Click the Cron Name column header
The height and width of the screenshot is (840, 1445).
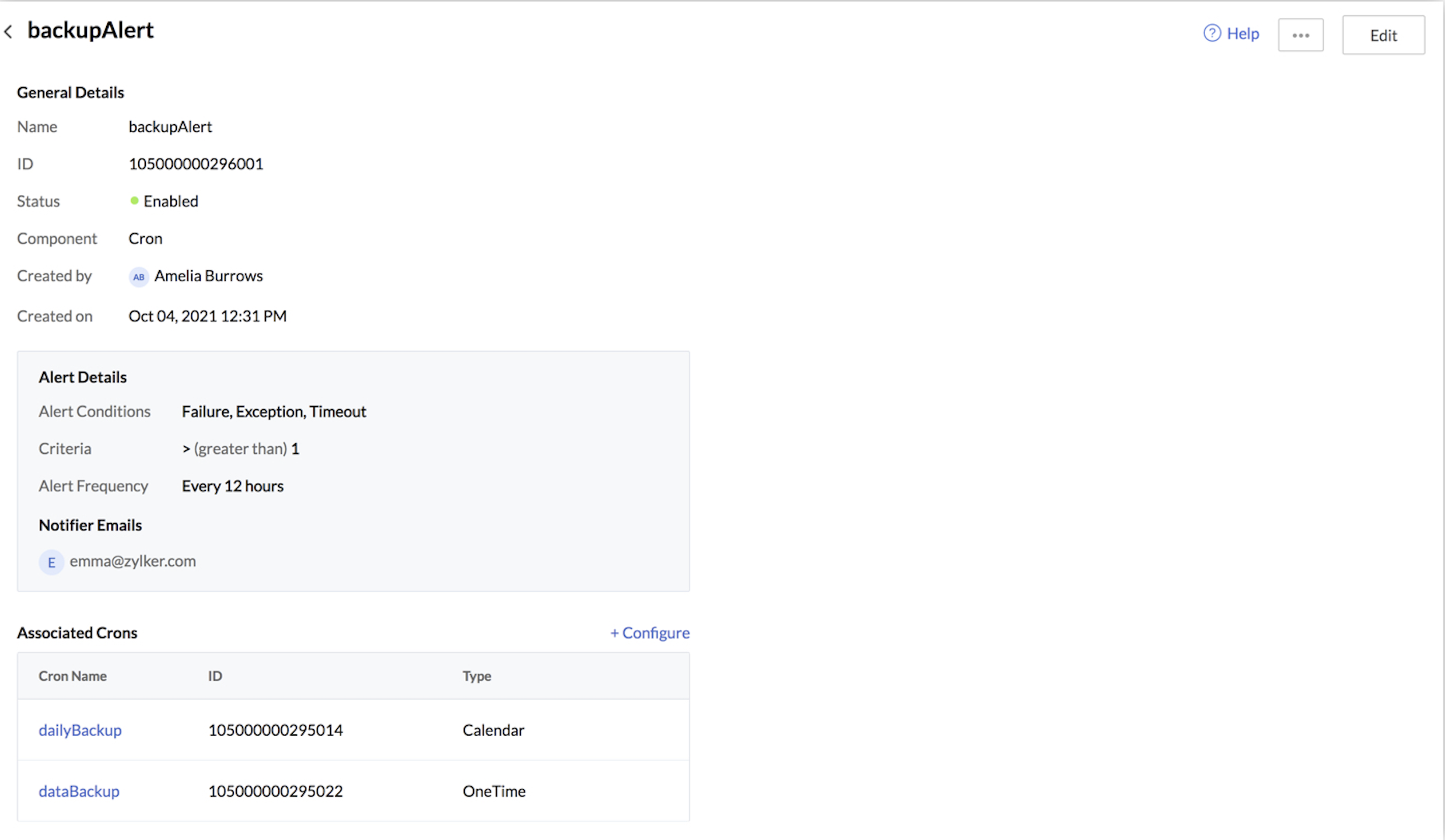coord(72,676)
